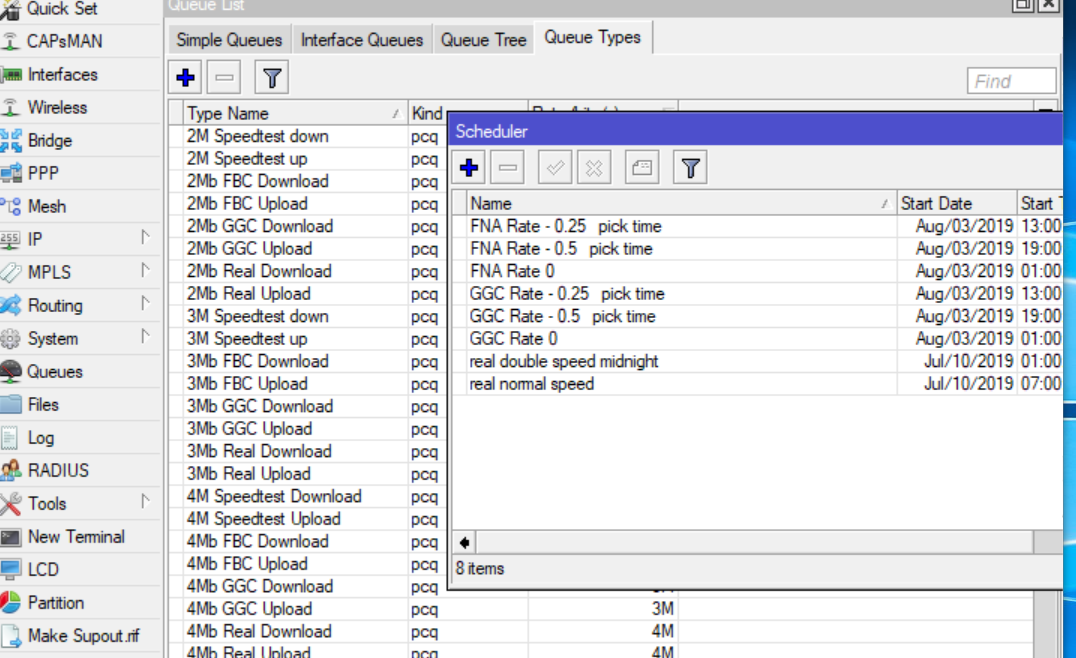Image resolution: width=1076 pixels, height=658 pixels.
Task: Disable the selected scheduler task with the X
Action: 594,167
